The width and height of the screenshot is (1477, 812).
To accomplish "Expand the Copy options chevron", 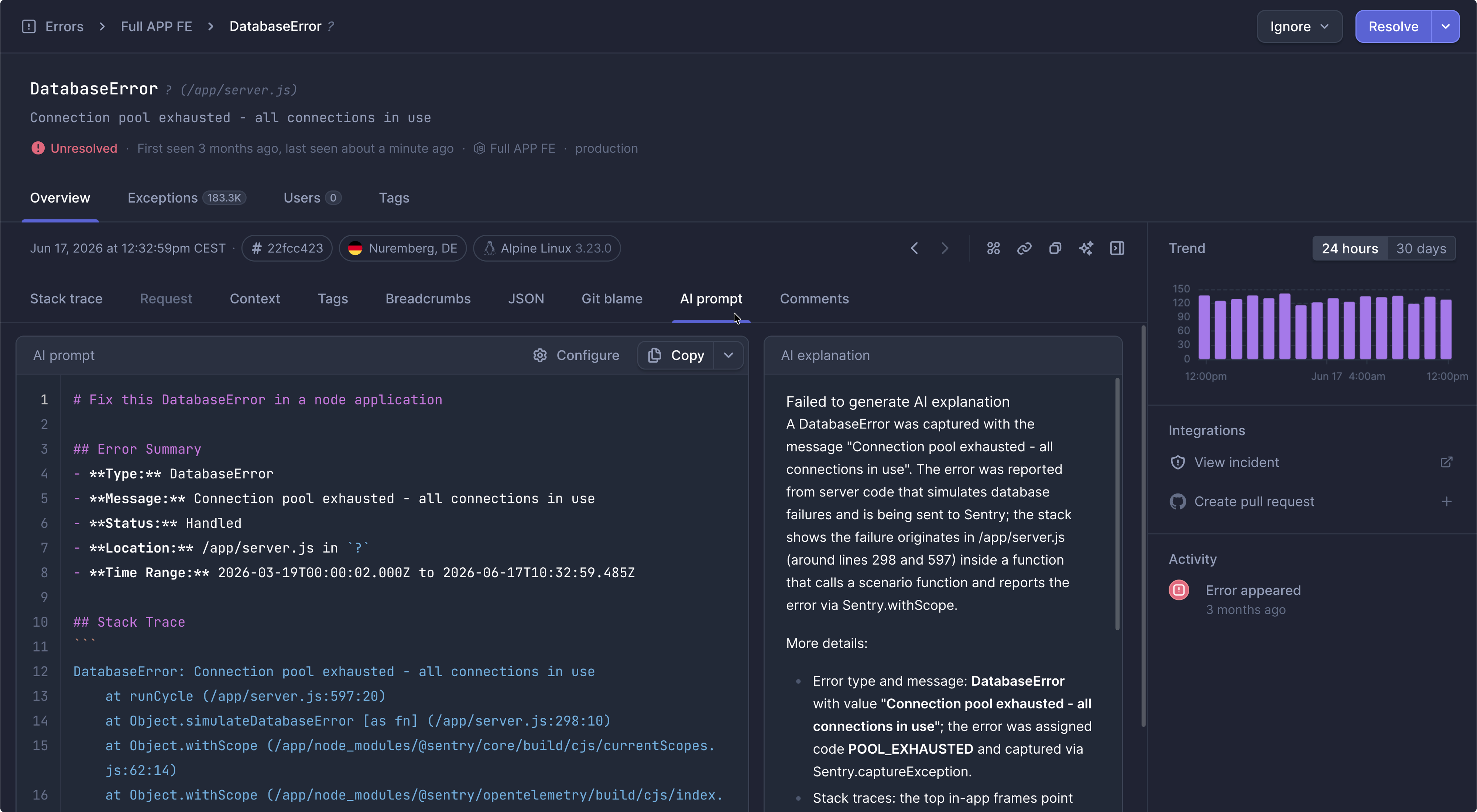I will tap(728, 355).
